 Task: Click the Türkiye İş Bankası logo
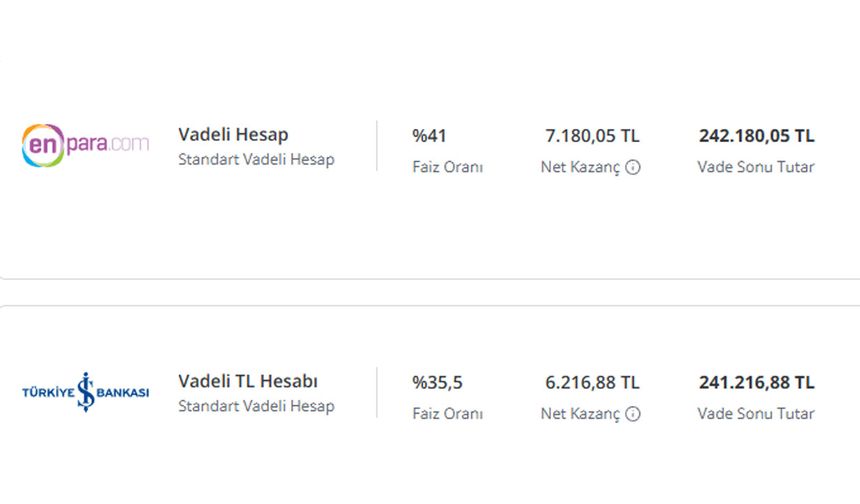point(86,392)
